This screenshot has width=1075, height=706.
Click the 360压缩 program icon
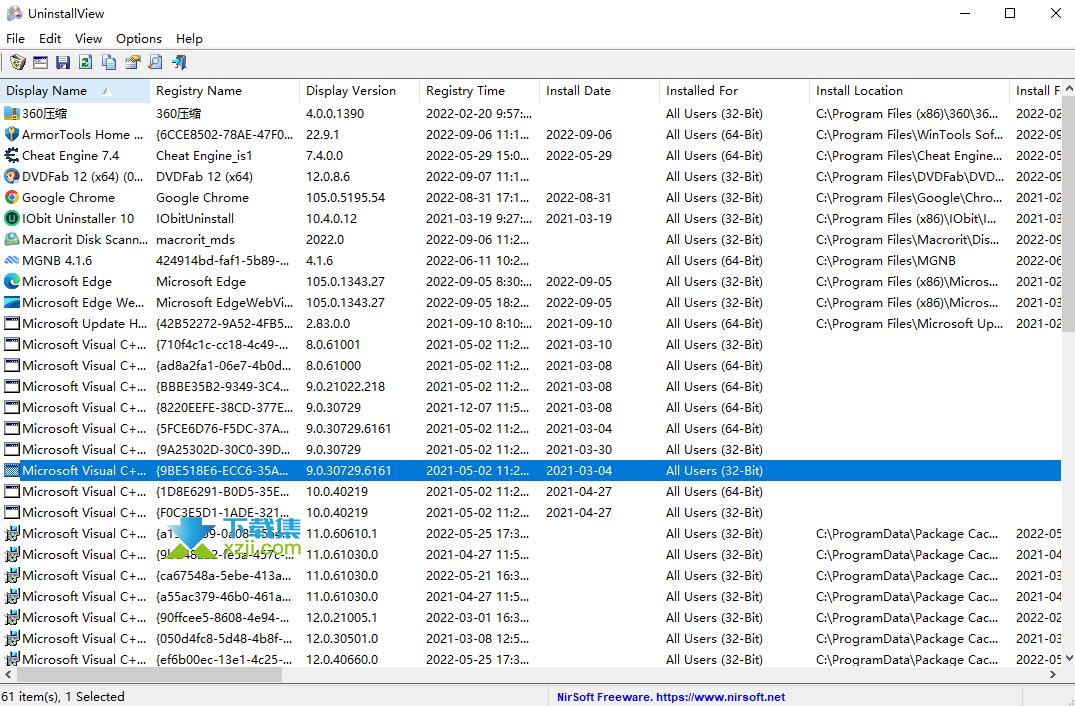point(12,114)
